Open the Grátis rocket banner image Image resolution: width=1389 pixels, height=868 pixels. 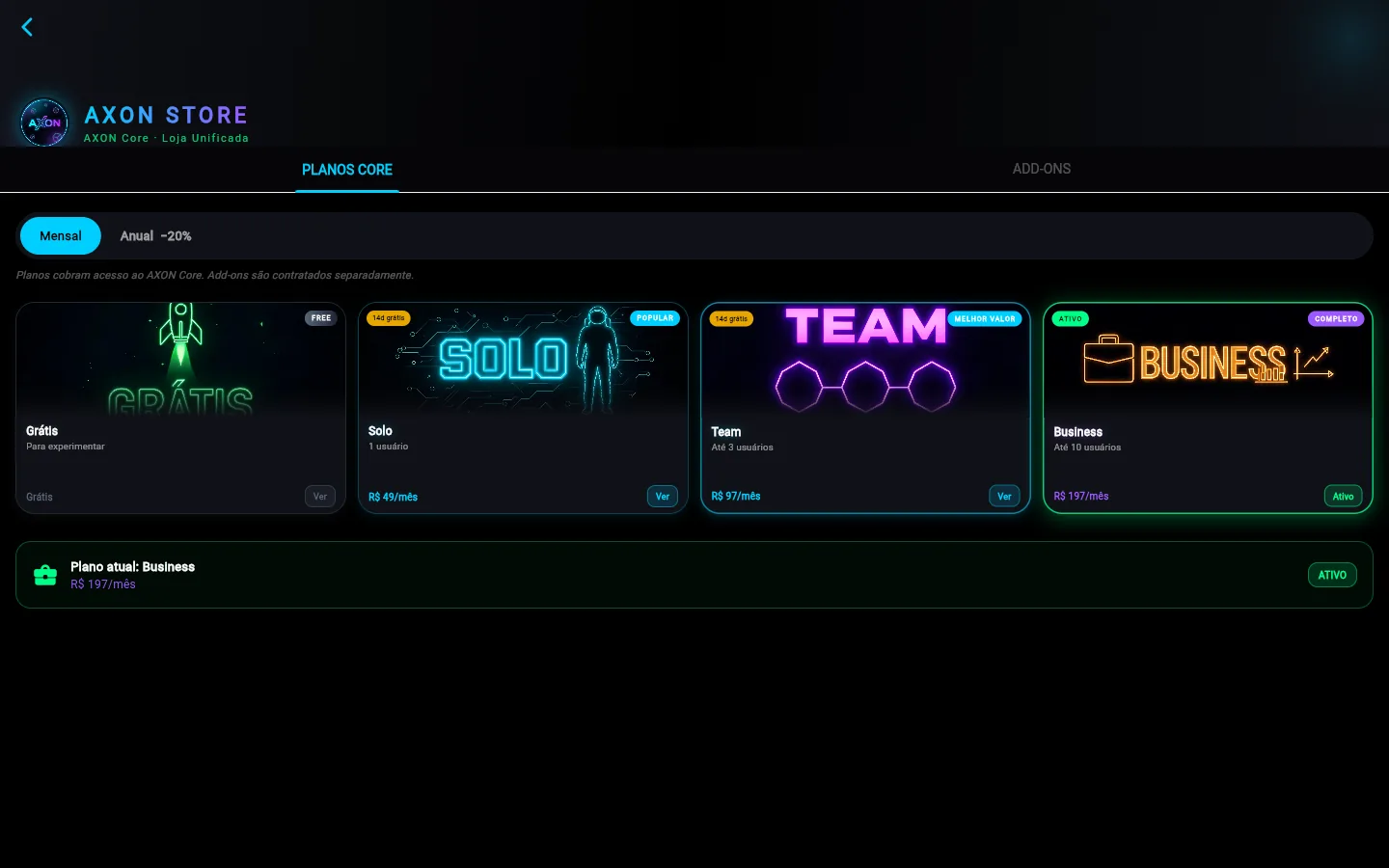click(x=181, y=359)
